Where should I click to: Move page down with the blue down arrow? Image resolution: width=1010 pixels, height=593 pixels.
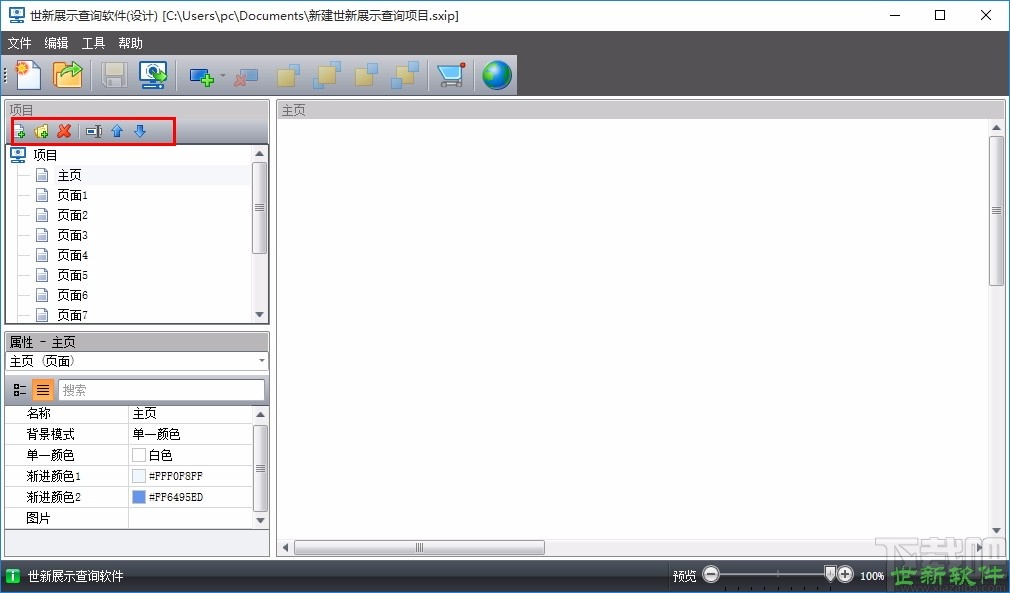140,131
